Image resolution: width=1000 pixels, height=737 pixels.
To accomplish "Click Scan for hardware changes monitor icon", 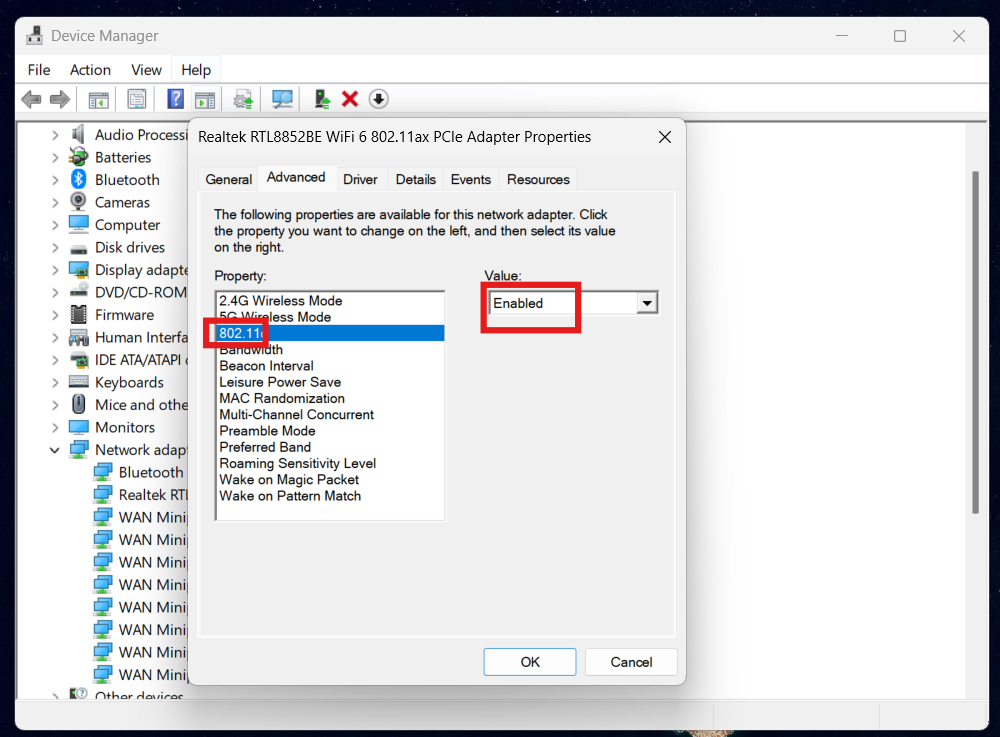I will point(282,99).
